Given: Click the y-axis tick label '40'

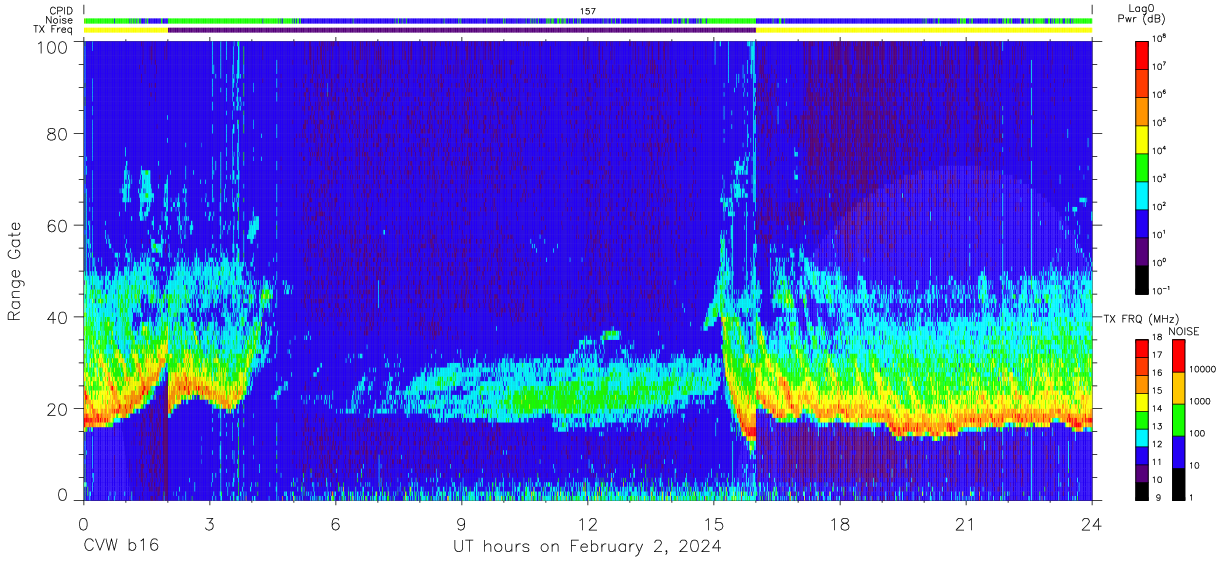Looking at the screenshot, I should [x=58, y=317].
